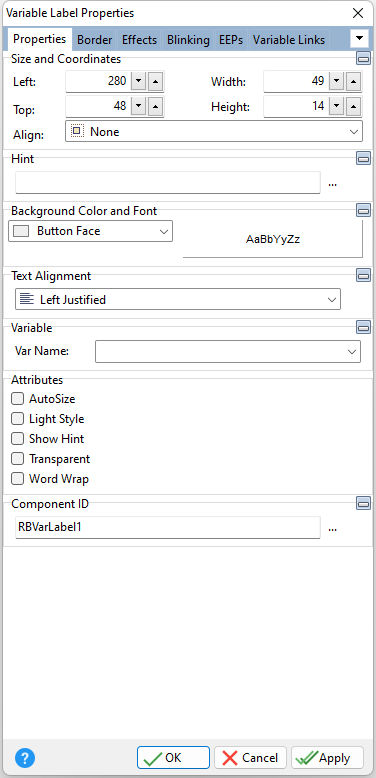Open the Left Justified alignment dropdown

(x=178, y=299)
